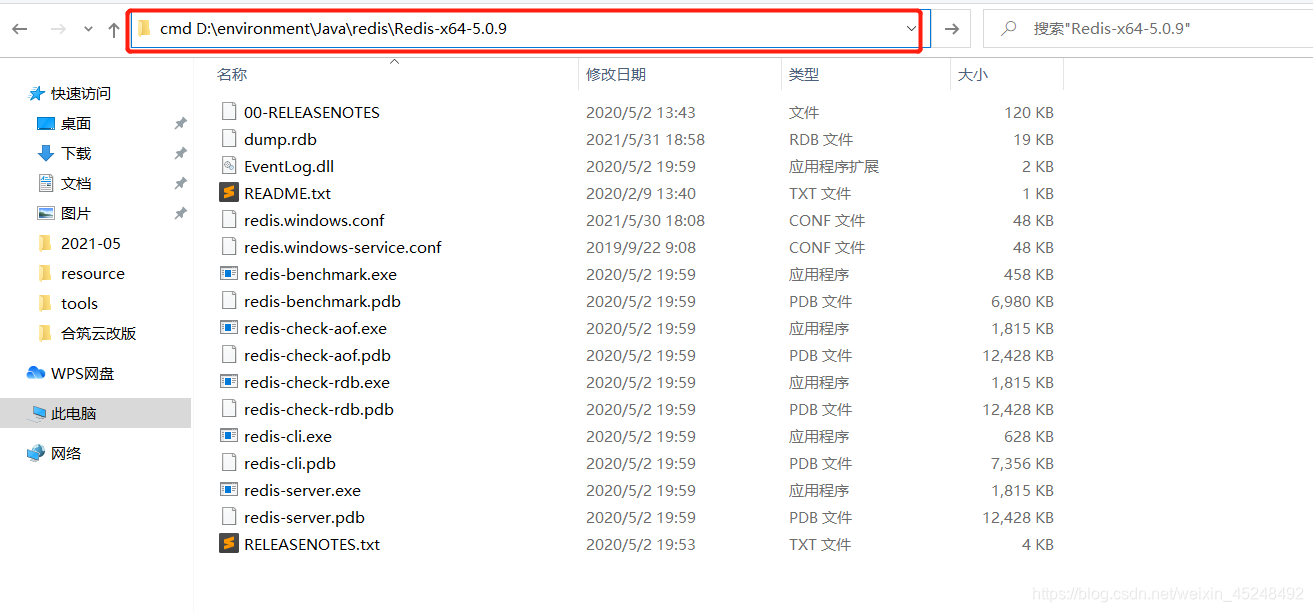
Task: Select 此电脑 in navigation pane
Action: tap(74, 413)
